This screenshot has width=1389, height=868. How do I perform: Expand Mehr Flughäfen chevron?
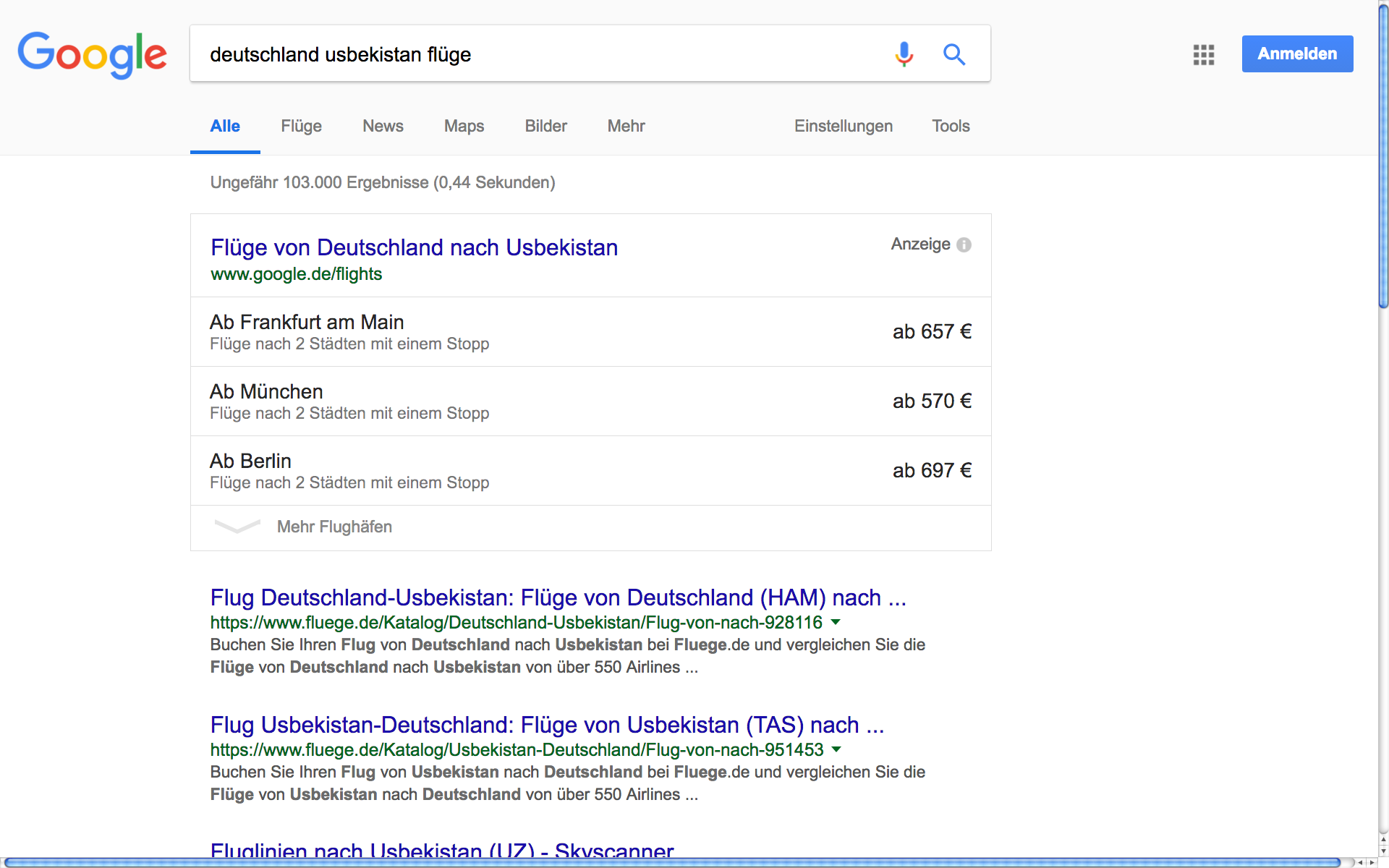(x=237, y=527)
